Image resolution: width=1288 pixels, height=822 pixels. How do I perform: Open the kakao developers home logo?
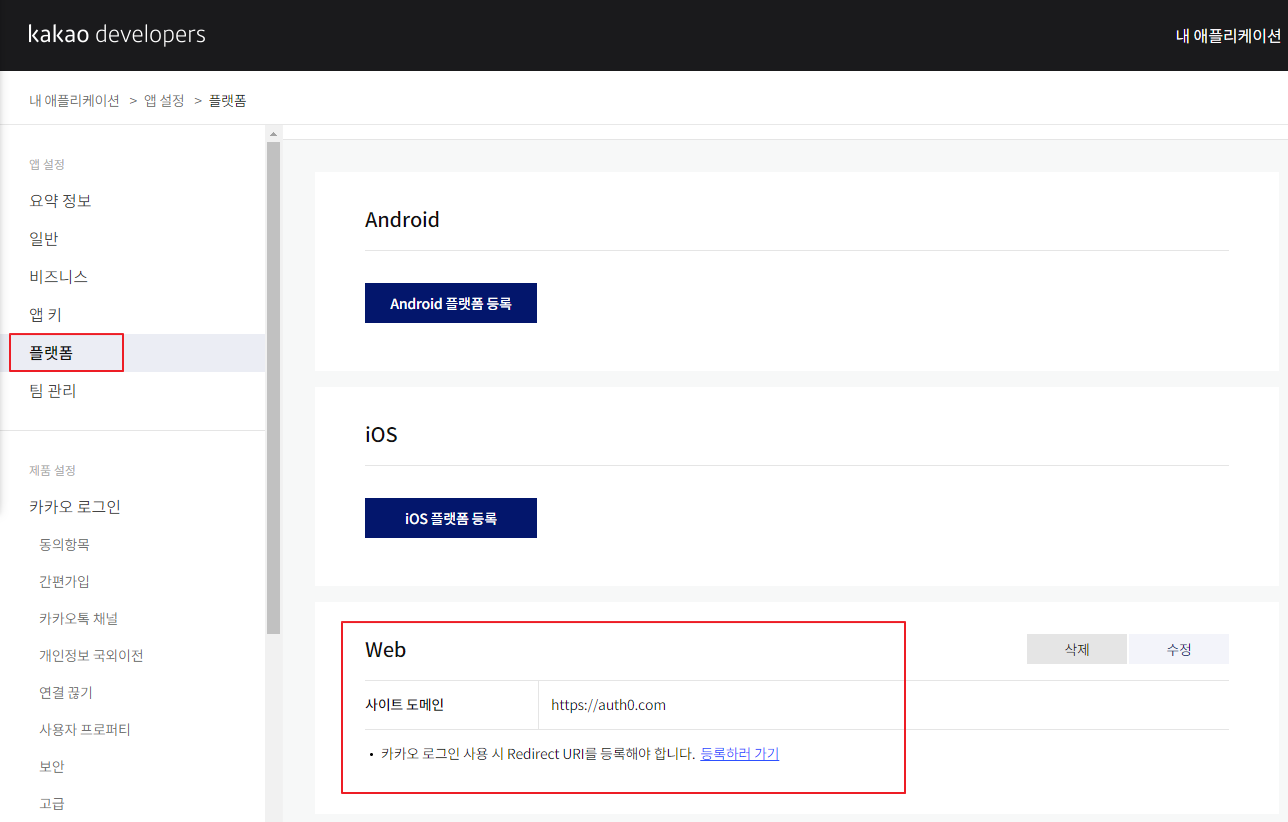click(117, 34)
